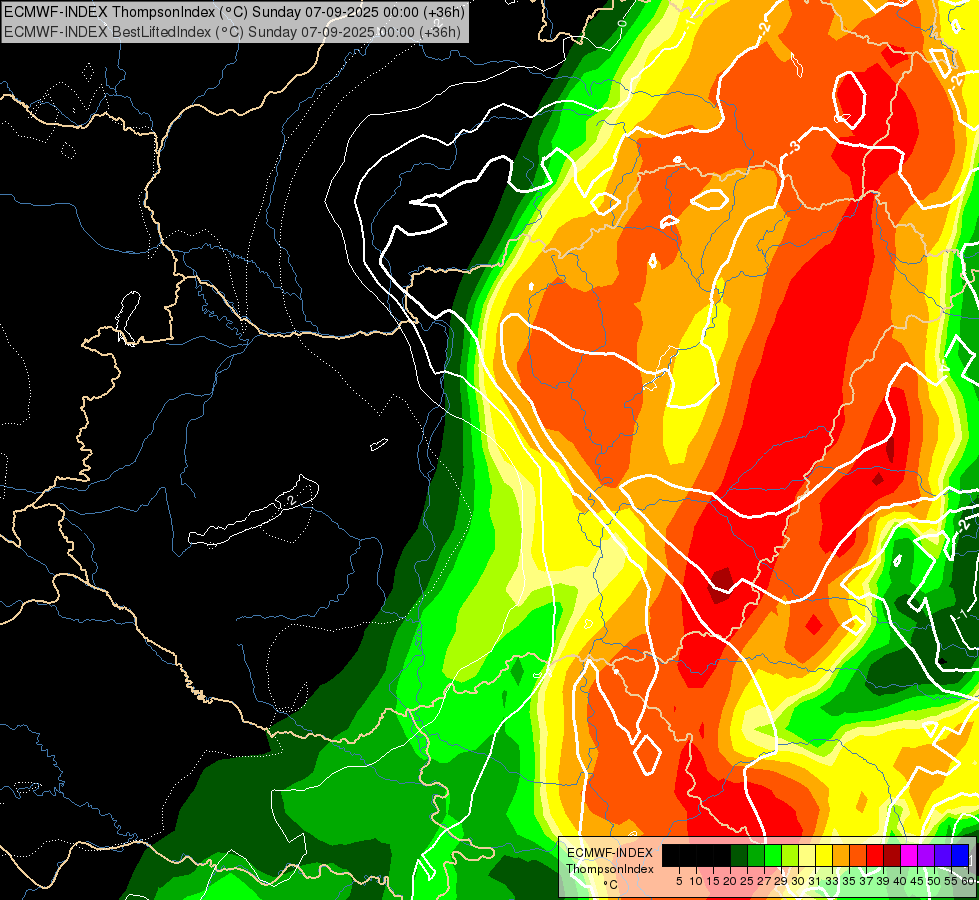Viewport: 979px width, 900px height.
Task: Click the indigo 50–55 legend swatch
Action: [x=943, y=855]
